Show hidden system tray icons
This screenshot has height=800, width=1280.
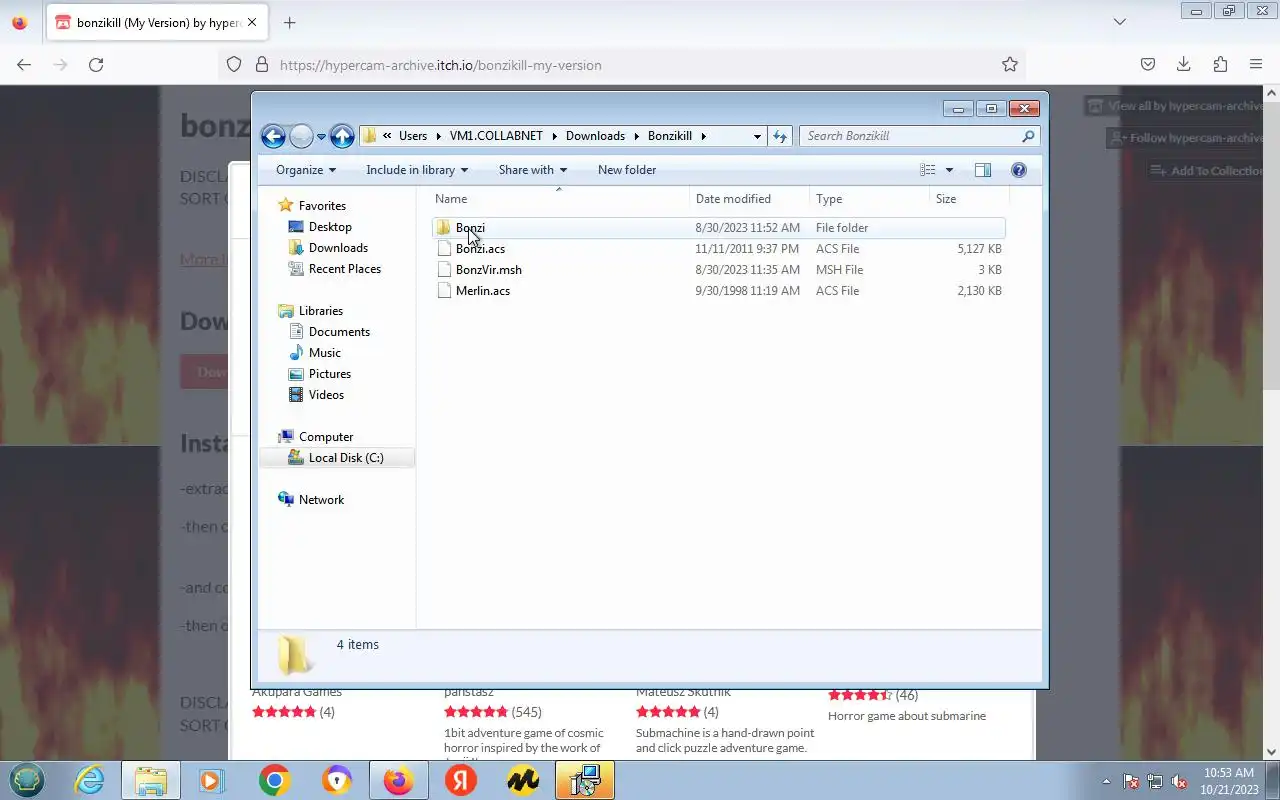point(1106,781)
